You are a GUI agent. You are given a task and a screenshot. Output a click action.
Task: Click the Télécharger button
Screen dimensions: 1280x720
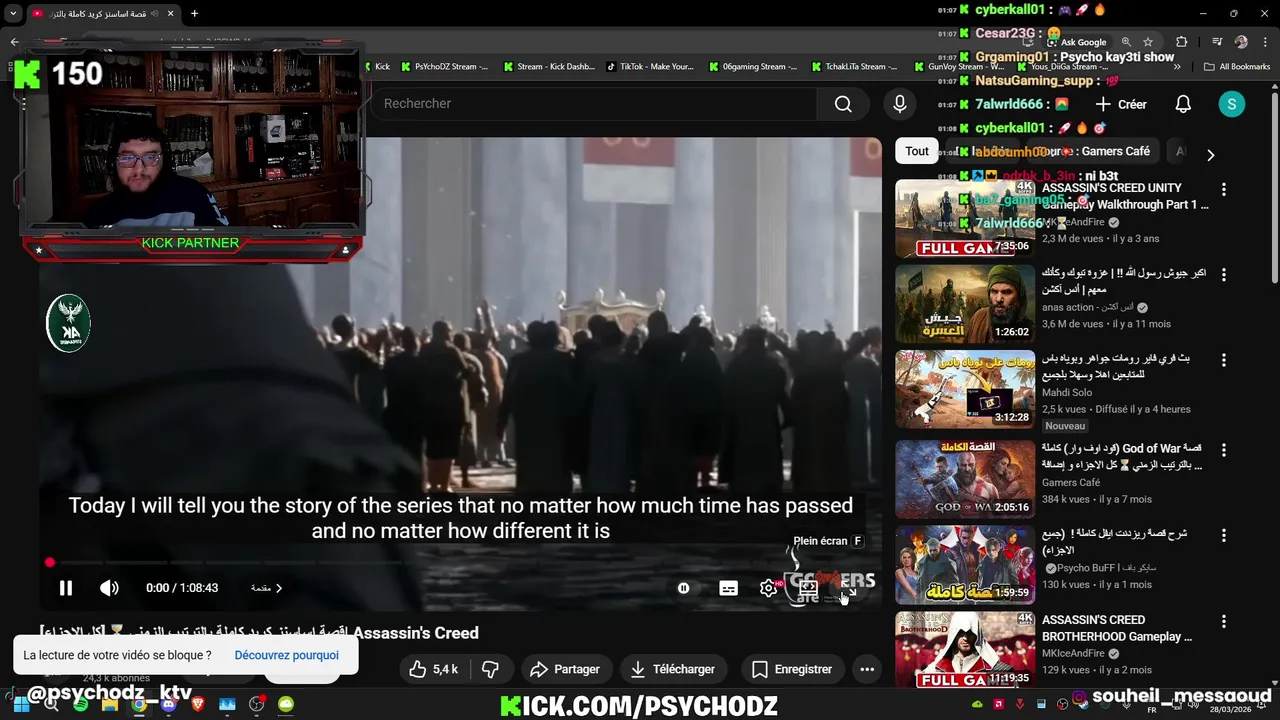coord(673,669)
